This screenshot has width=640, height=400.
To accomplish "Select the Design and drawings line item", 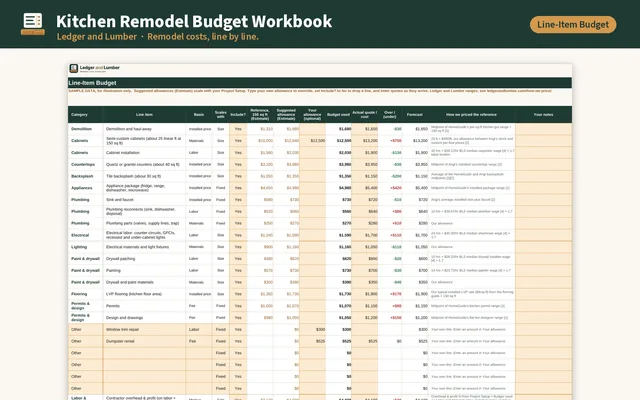I will click(x=144, y=318).
